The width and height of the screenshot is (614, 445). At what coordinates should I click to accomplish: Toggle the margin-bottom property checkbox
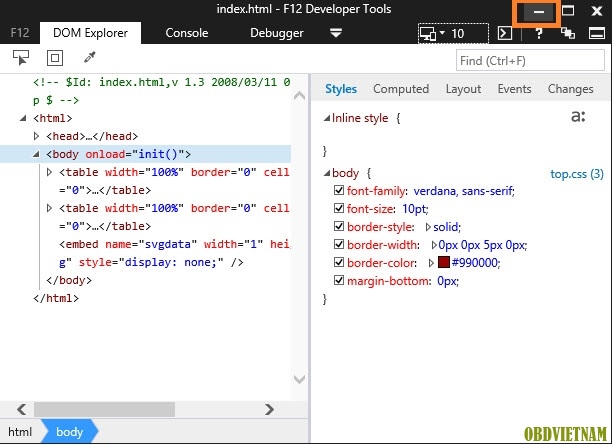[x=339, y=280]
